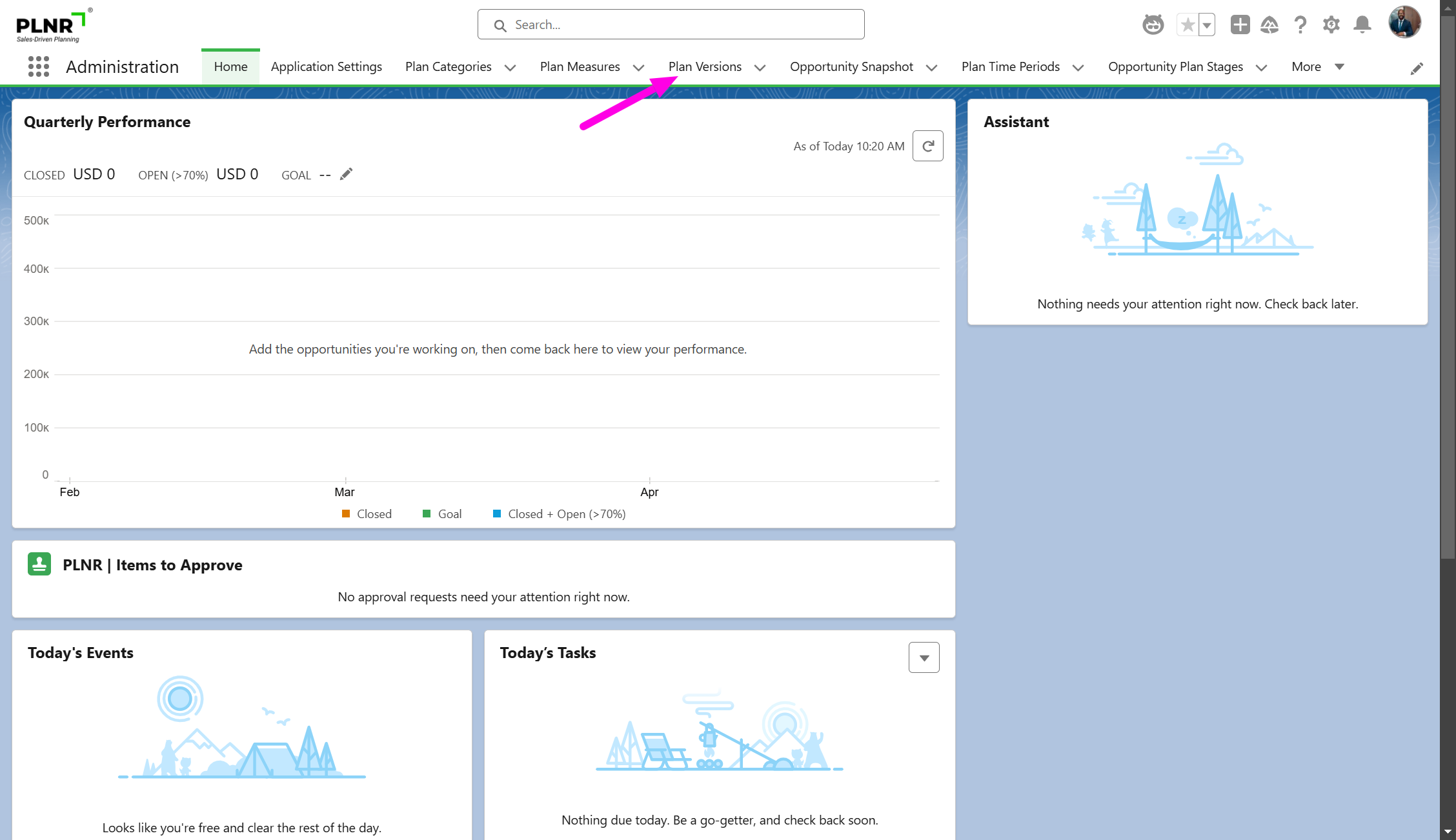
Task: Open Today's Tasks filter dropdown
Action: point(924,657)
